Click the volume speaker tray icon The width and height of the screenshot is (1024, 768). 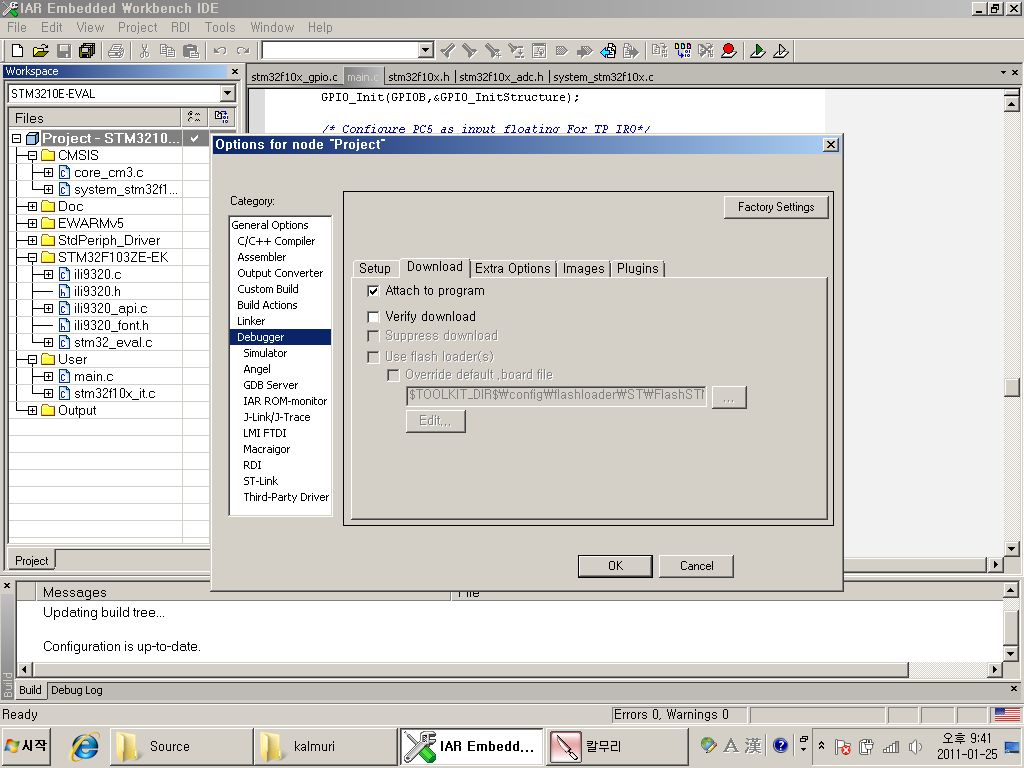(x=915, y=746)
